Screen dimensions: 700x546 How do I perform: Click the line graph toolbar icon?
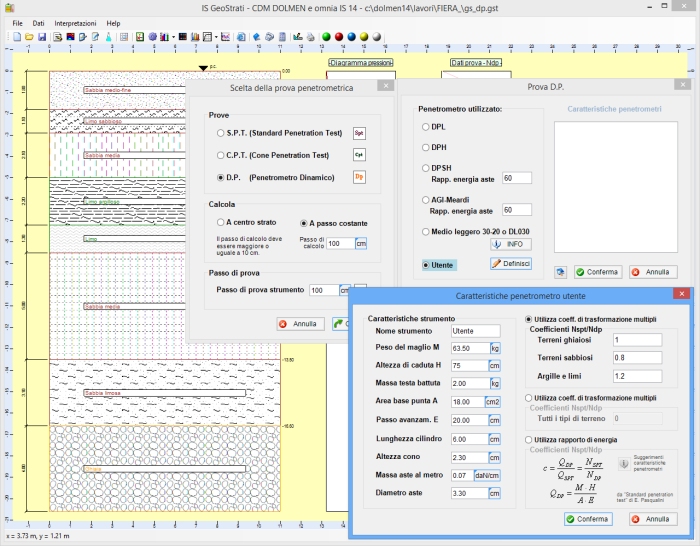[225, 37]
